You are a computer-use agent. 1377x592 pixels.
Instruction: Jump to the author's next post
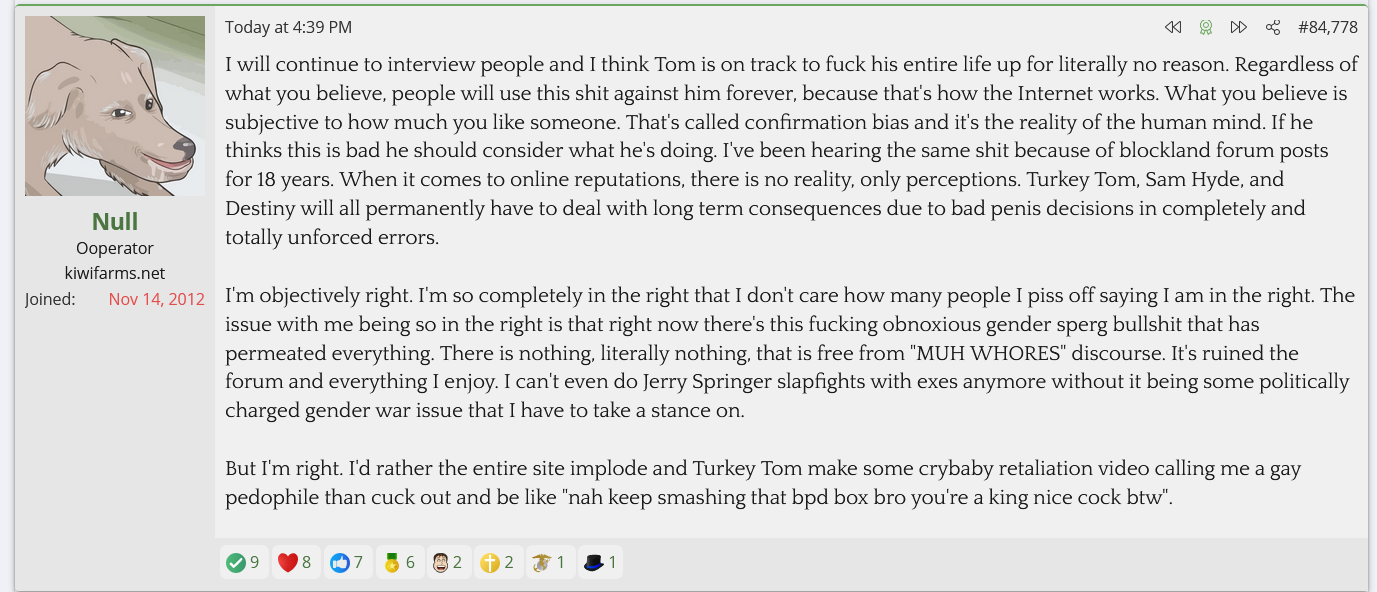pyautogui.click(x=1238, y=27)
